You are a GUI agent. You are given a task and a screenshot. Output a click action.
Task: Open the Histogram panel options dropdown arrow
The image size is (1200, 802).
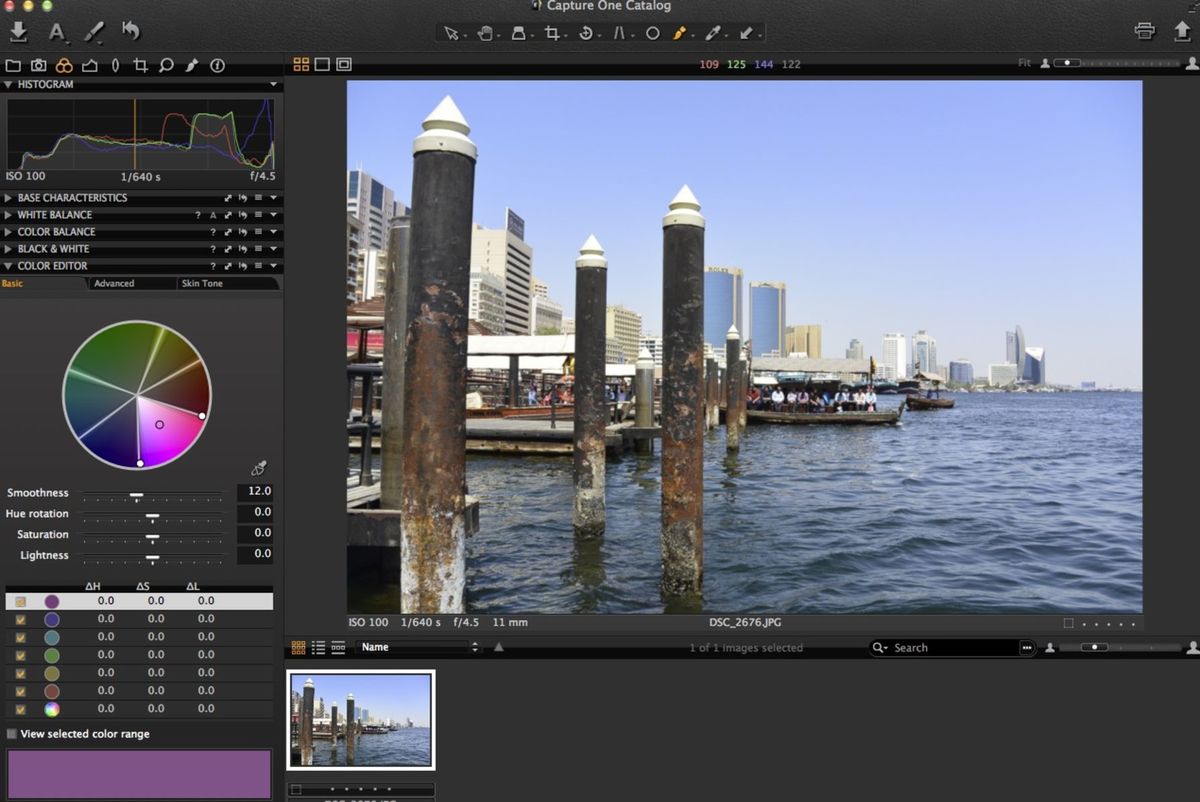[x=274, y=85]
